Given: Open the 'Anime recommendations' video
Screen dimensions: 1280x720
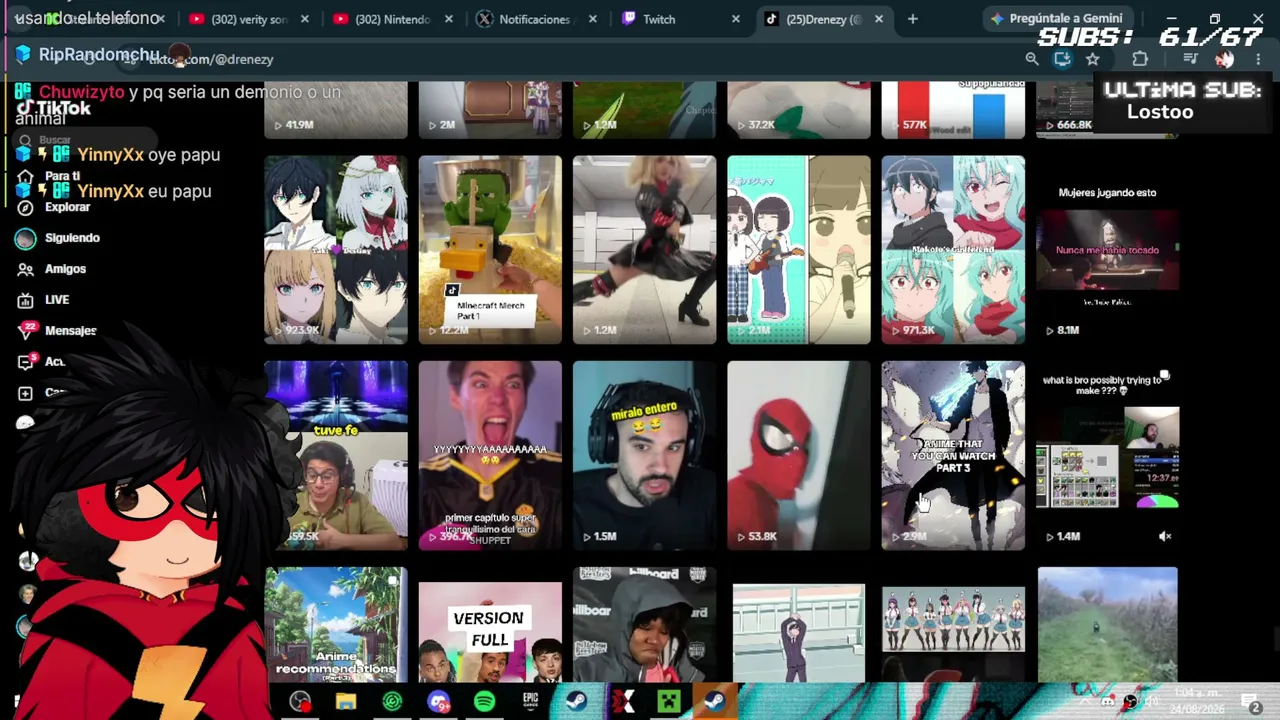Looking at the screenshot, I should point(336,625).
